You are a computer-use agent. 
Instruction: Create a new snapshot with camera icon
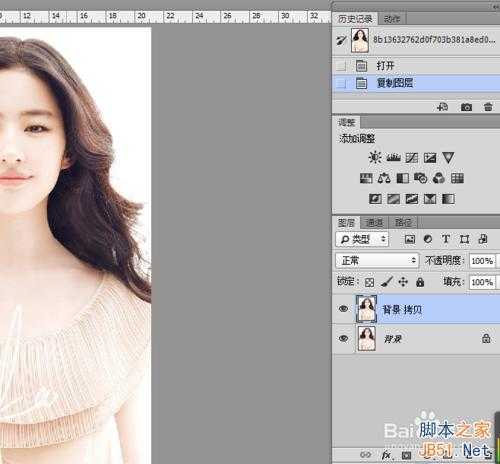[x=466, y=107]
